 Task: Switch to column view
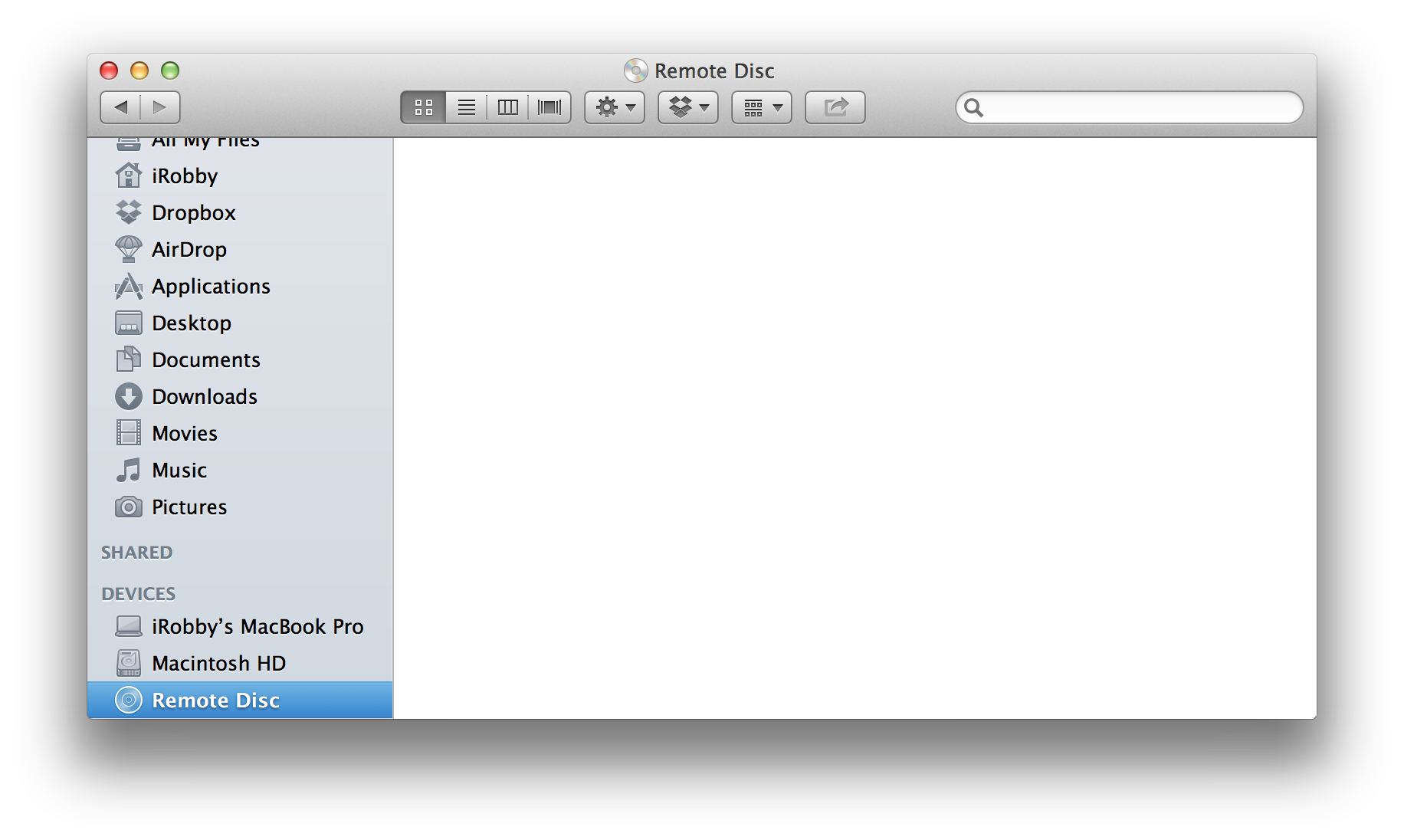507,107
